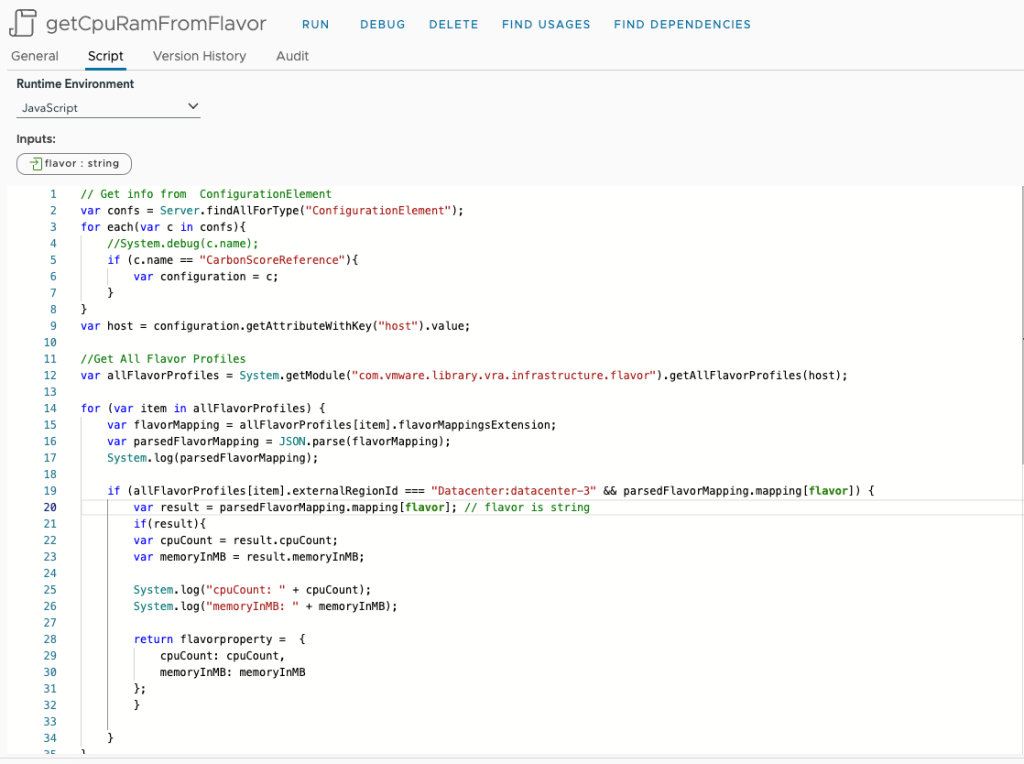Image resolution: width=1024 pixels, height=764 pixels.
Task: Click the 'Inputs:' label
Action: (36, 139)
